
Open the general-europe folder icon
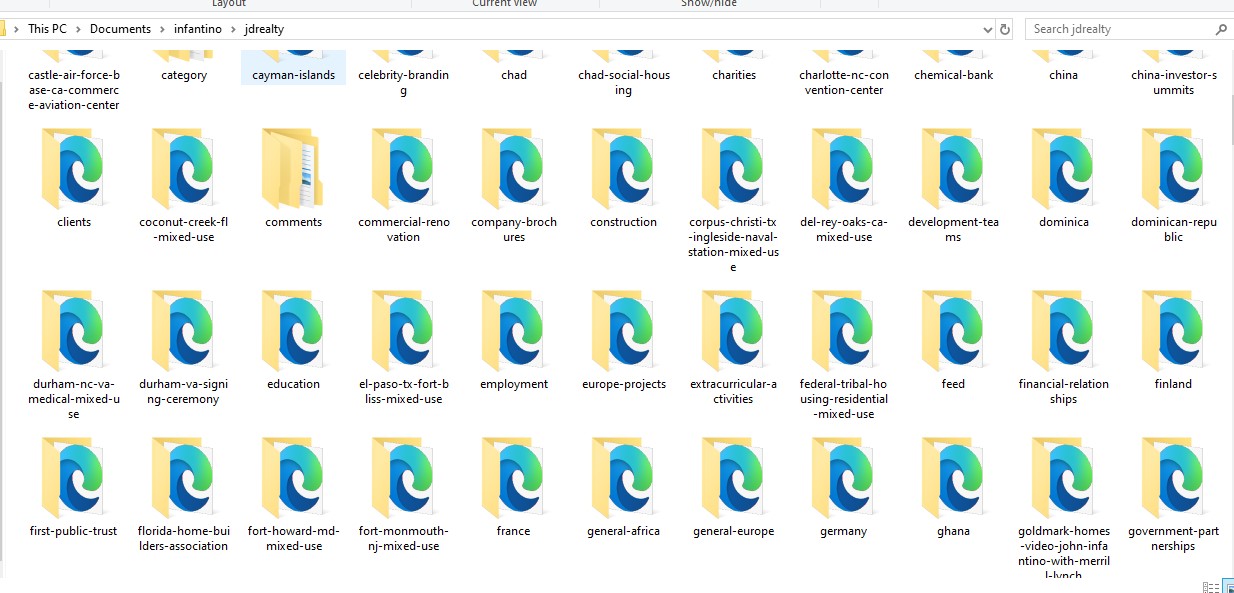pos(733,477)
